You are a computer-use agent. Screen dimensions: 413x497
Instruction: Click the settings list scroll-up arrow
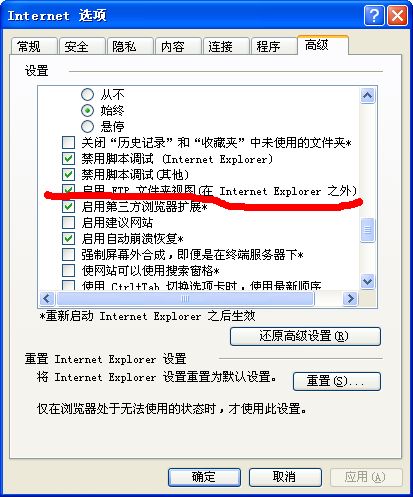click(367, 96)
